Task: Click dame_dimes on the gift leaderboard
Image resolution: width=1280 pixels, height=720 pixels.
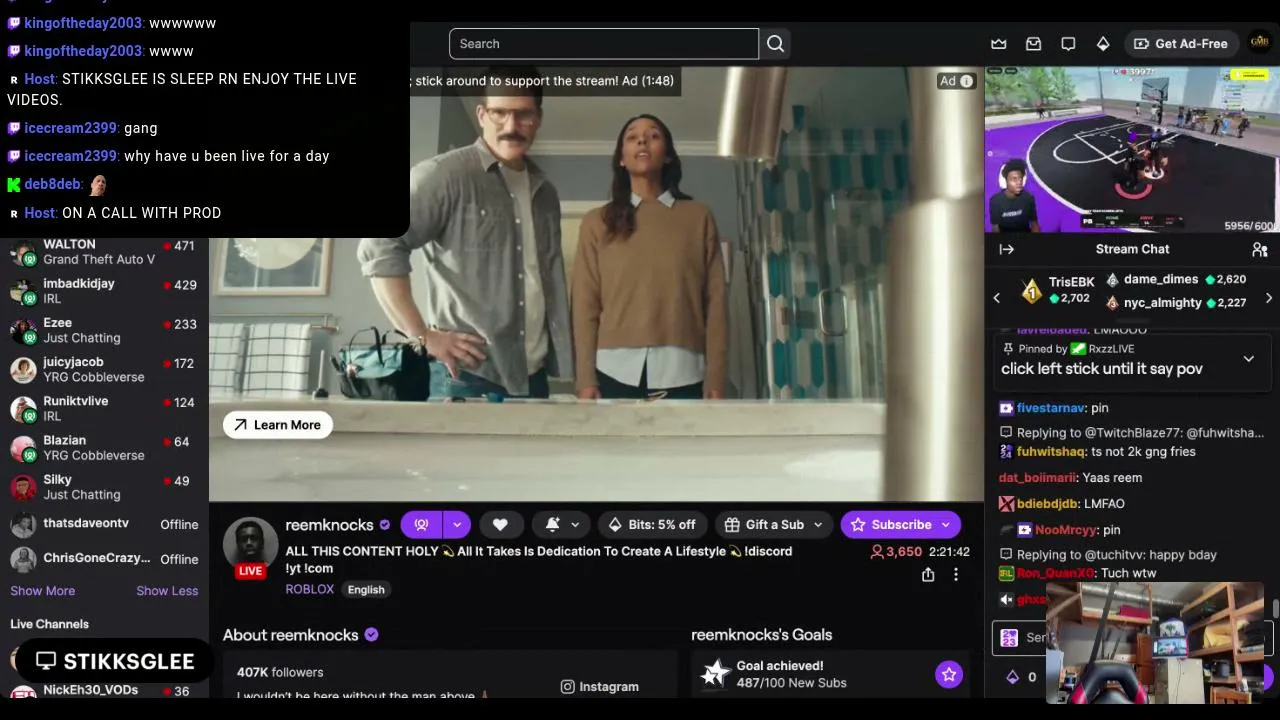Action: click(1161, 280)
